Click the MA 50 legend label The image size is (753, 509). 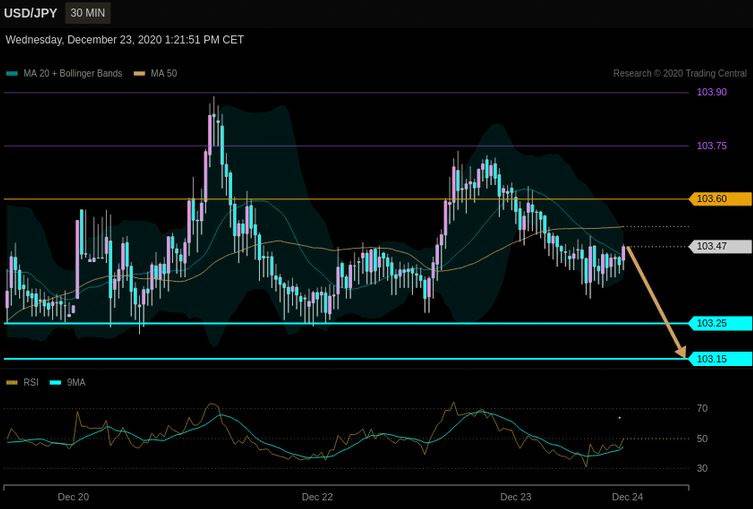click(x=164, y=73)
